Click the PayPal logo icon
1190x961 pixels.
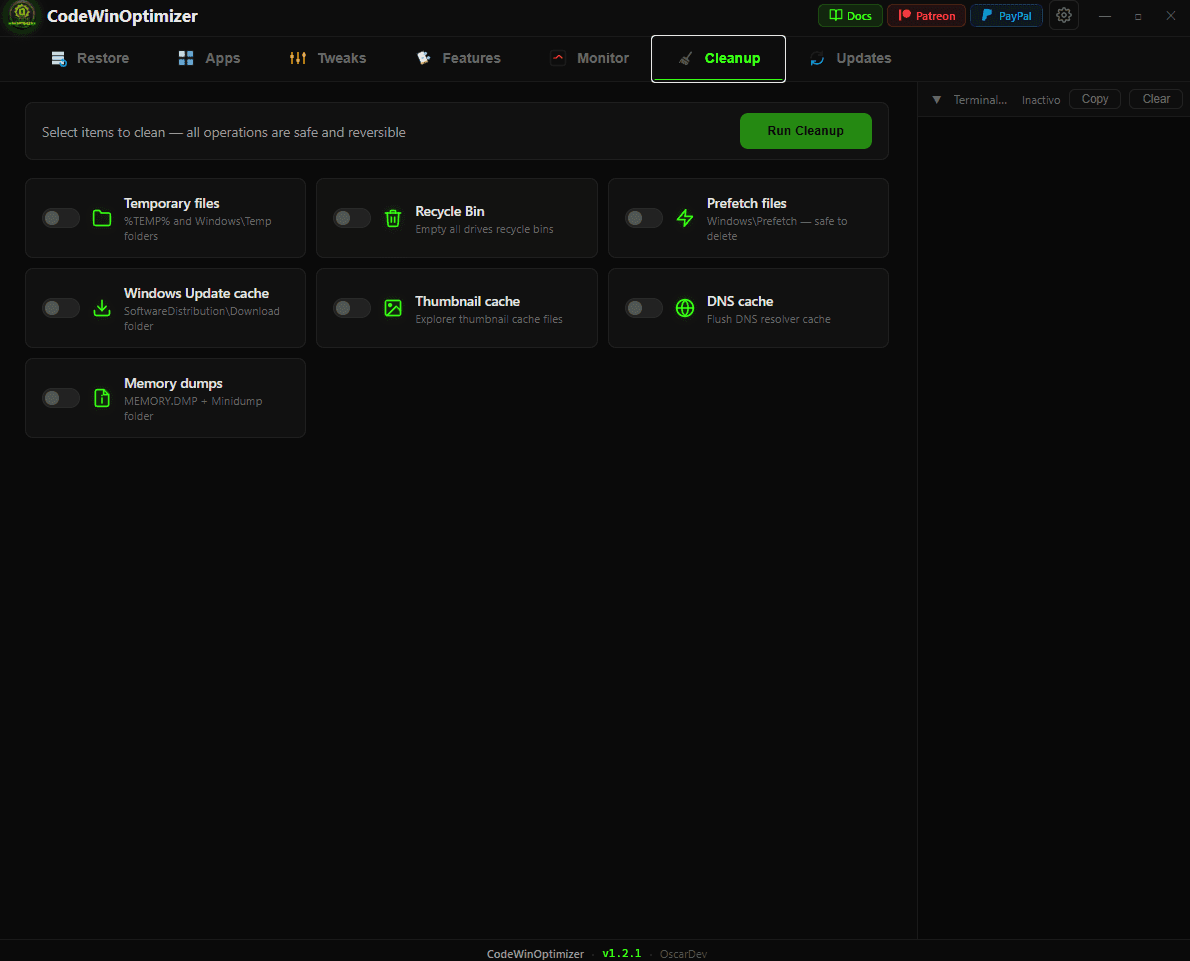click(987, 15)
